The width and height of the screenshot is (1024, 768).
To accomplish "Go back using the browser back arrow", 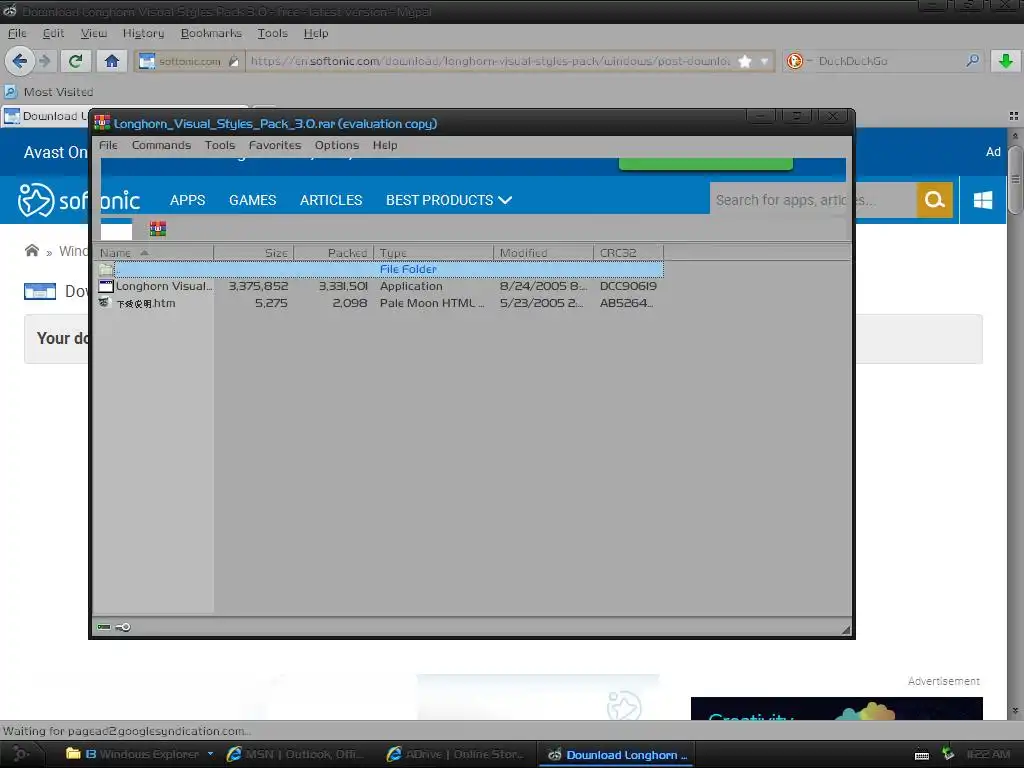I will point(20,61).
